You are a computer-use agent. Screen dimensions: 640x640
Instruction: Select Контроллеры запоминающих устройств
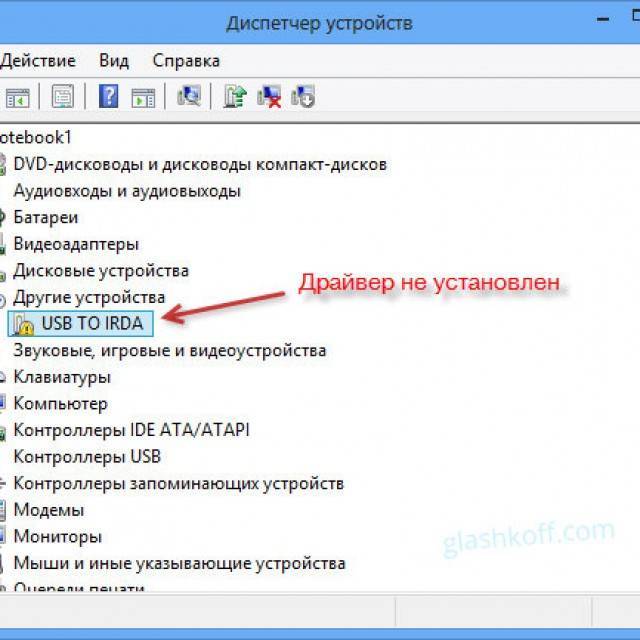click(179, 484)
